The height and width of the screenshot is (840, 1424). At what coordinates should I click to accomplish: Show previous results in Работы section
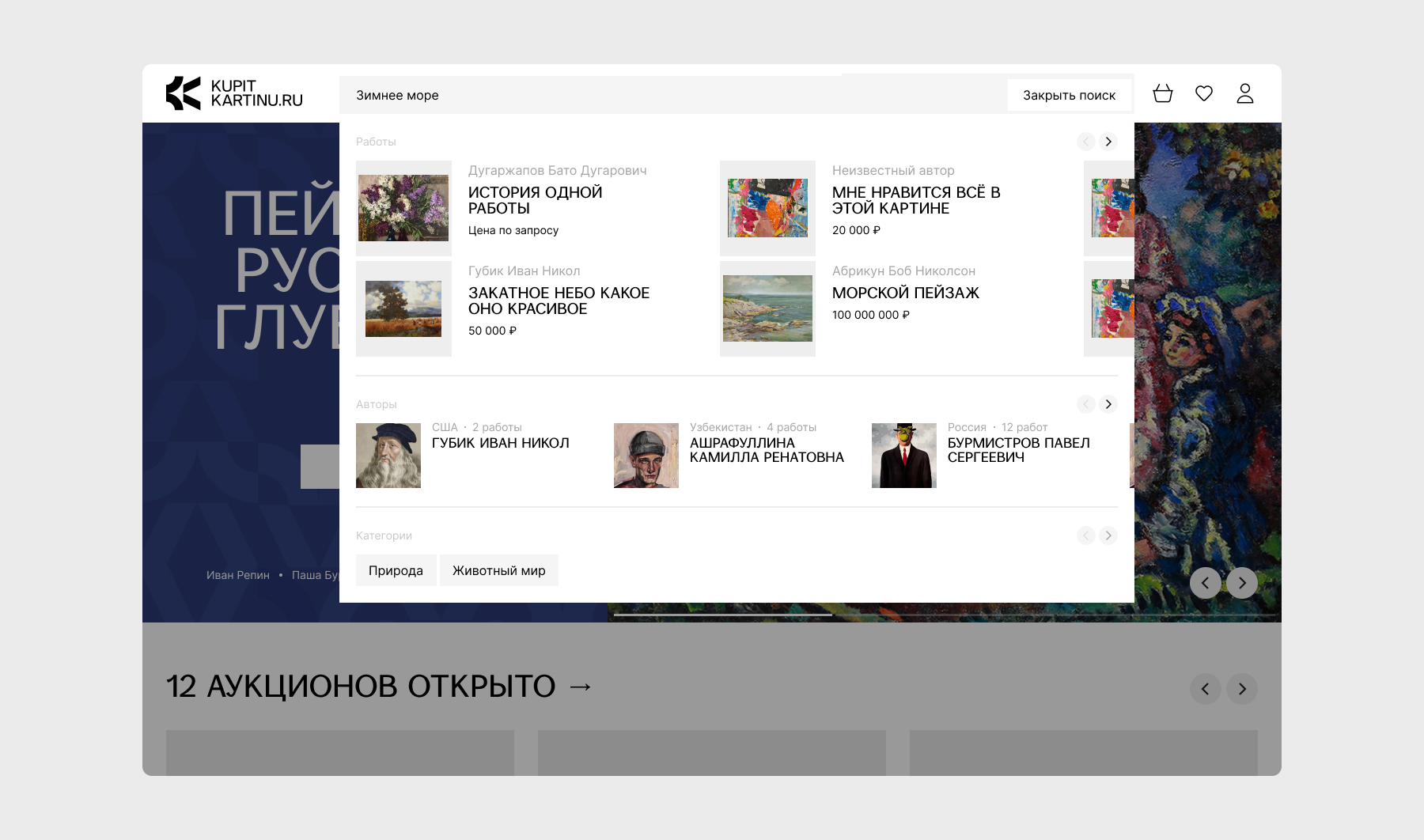click(x=1086, y=142)
